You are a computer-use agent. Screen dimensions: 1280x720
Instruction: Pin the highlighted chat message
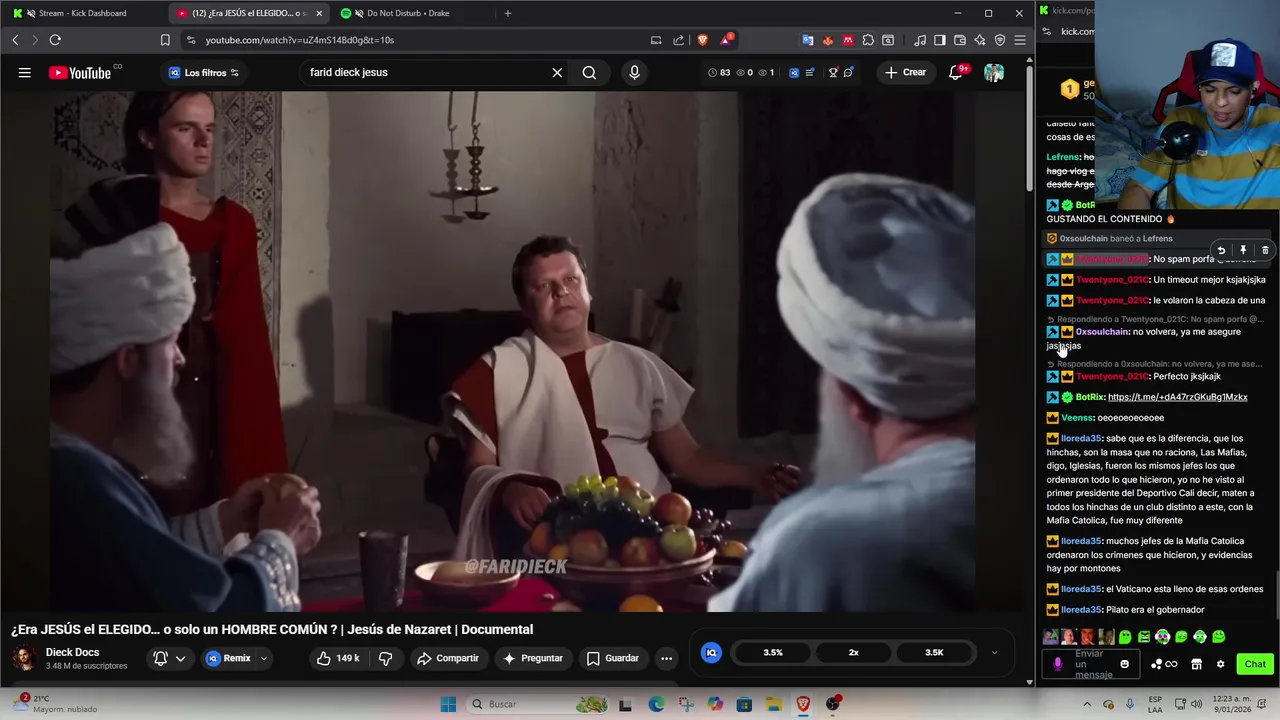click(1243, 250)
